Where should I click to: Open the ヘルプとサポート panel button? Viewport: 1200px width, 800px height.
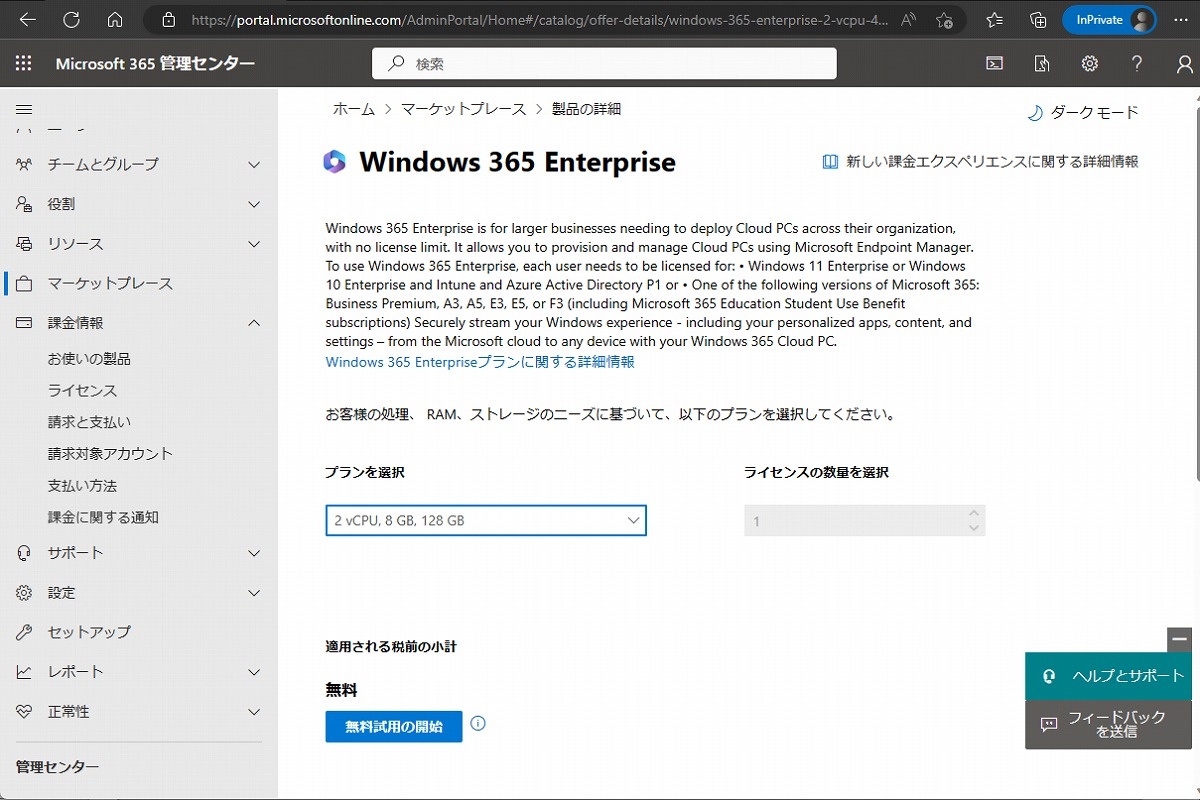tap(1109, 676)
